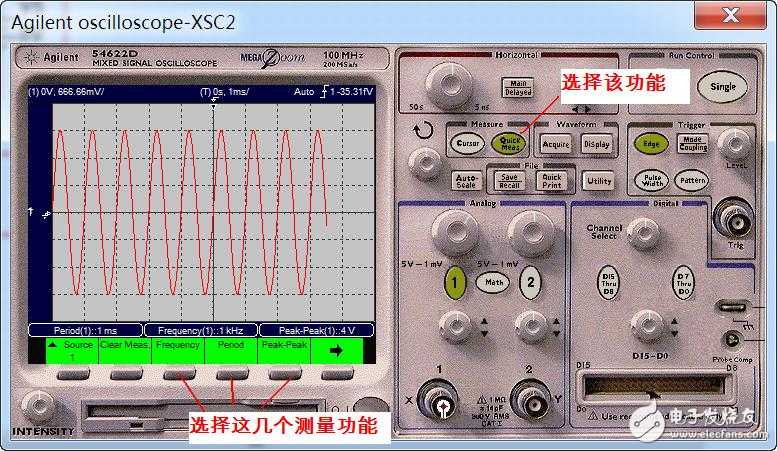
Task: Choose the Source softkey on screen
Action: (72, 350)
